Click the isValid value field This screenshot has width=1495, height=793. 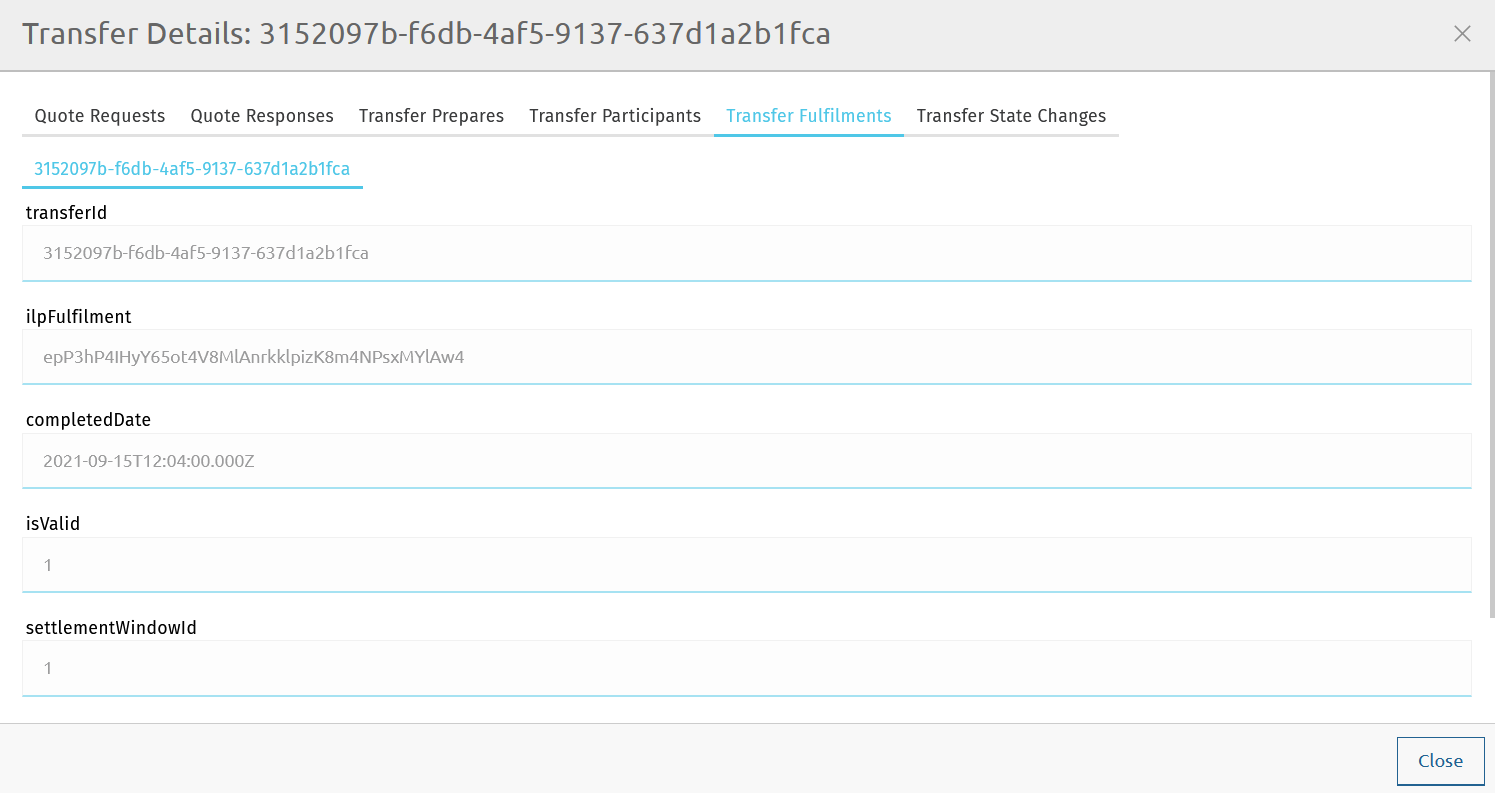[746, 565]
